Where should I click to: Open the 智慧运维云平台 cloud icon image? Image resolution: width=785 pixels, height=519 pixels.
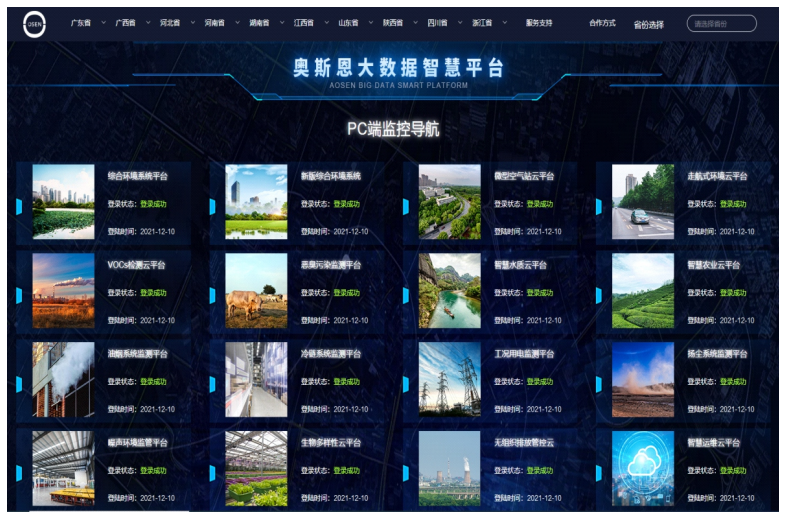click(642, 467)
